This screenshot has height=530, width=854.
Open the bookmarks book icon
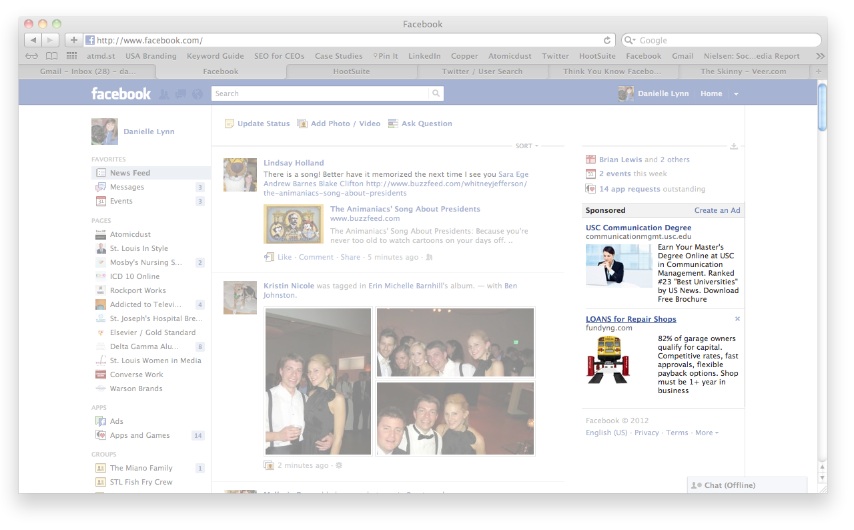pyautogui.click(x=52, y=56)
